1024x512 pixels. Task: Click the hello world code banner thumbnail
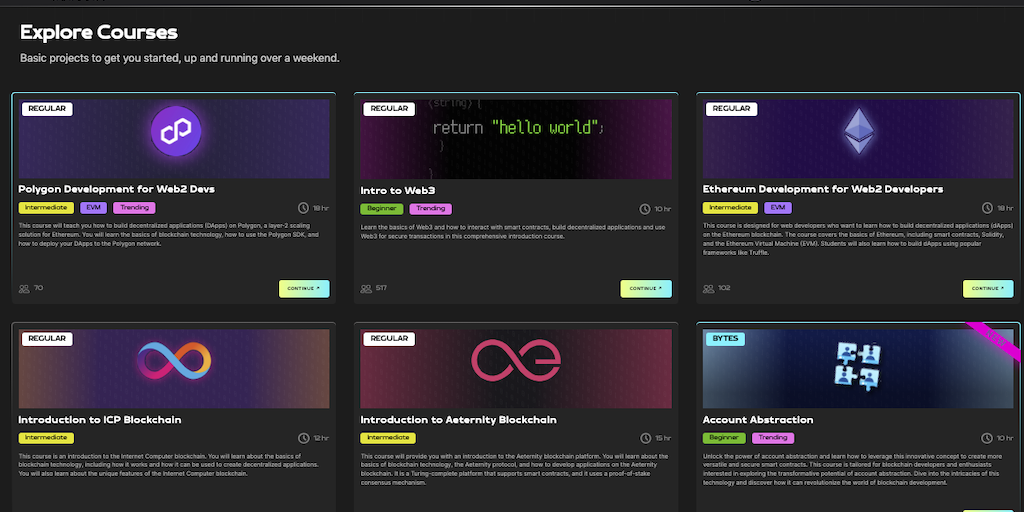[516, 139]
